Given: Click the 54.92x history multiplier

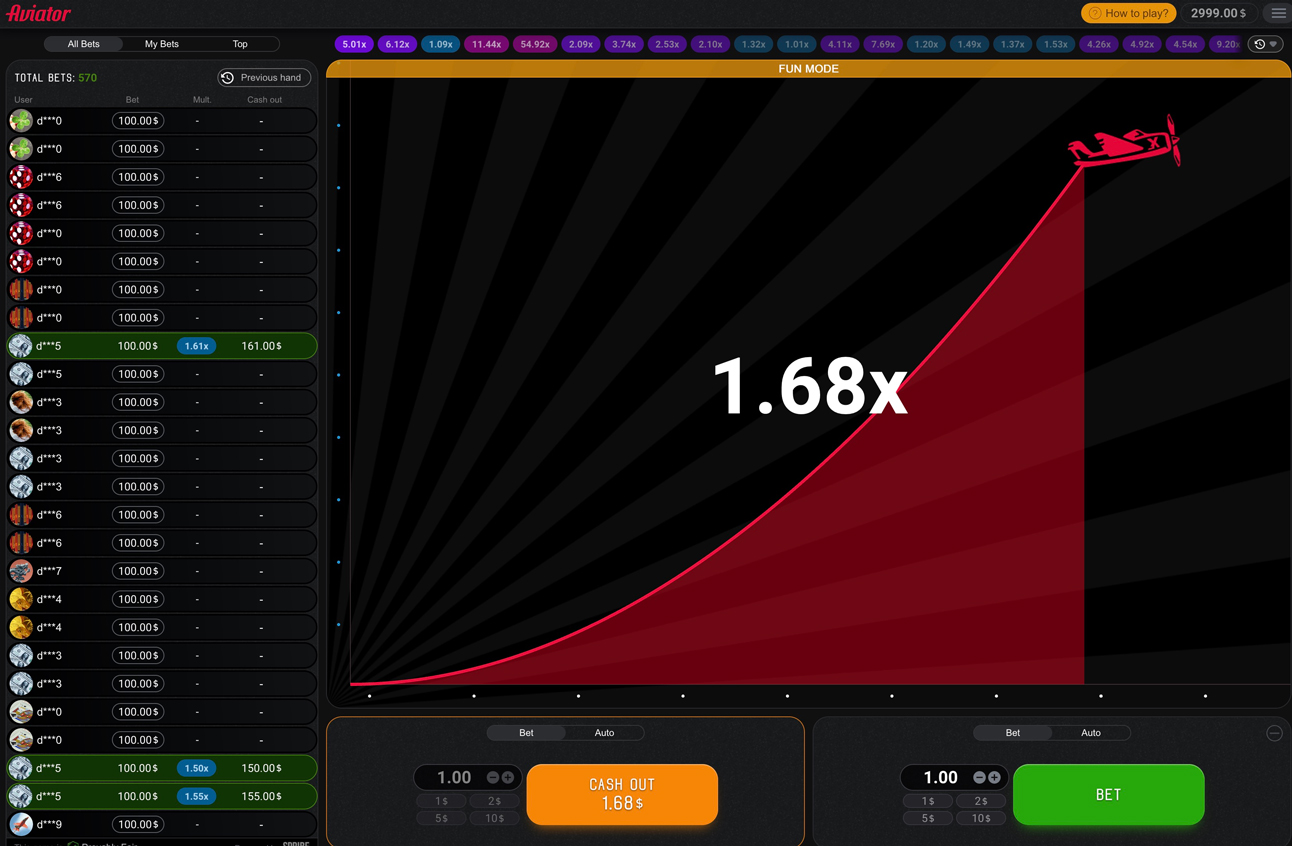Looking at the screenshot, I should [535, 44].
